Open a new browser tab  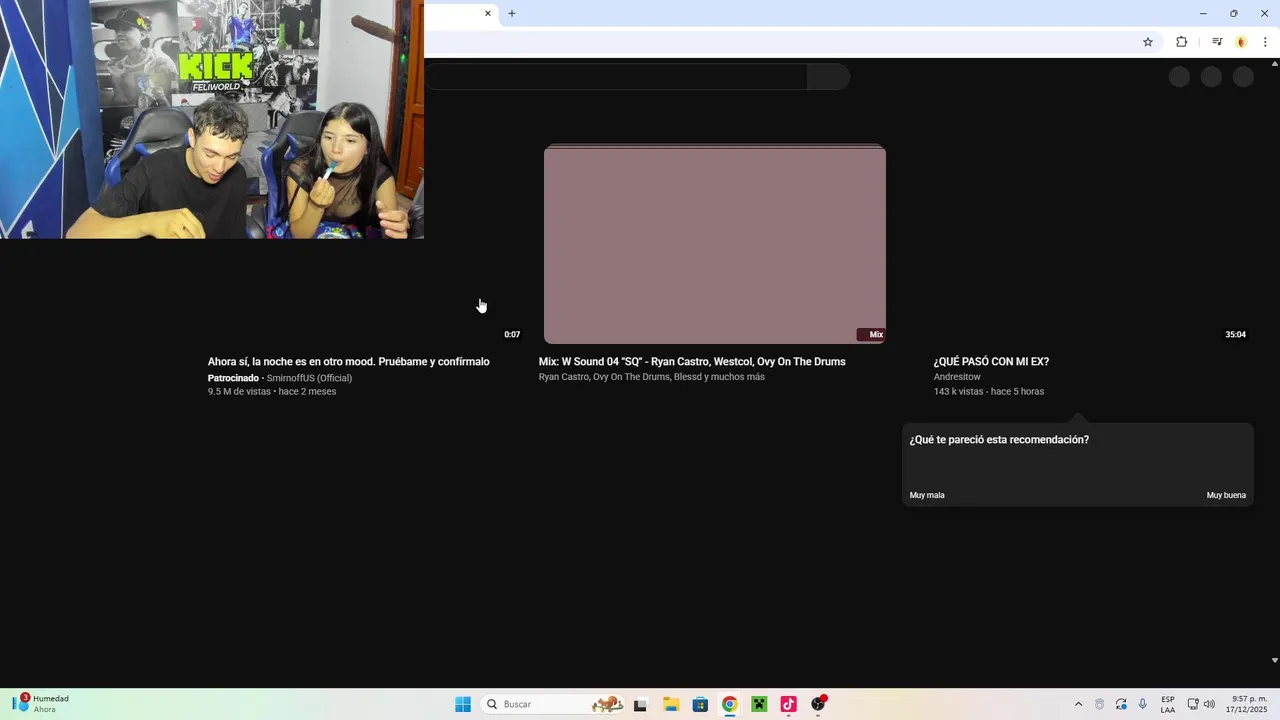click(x=512, y=13)
